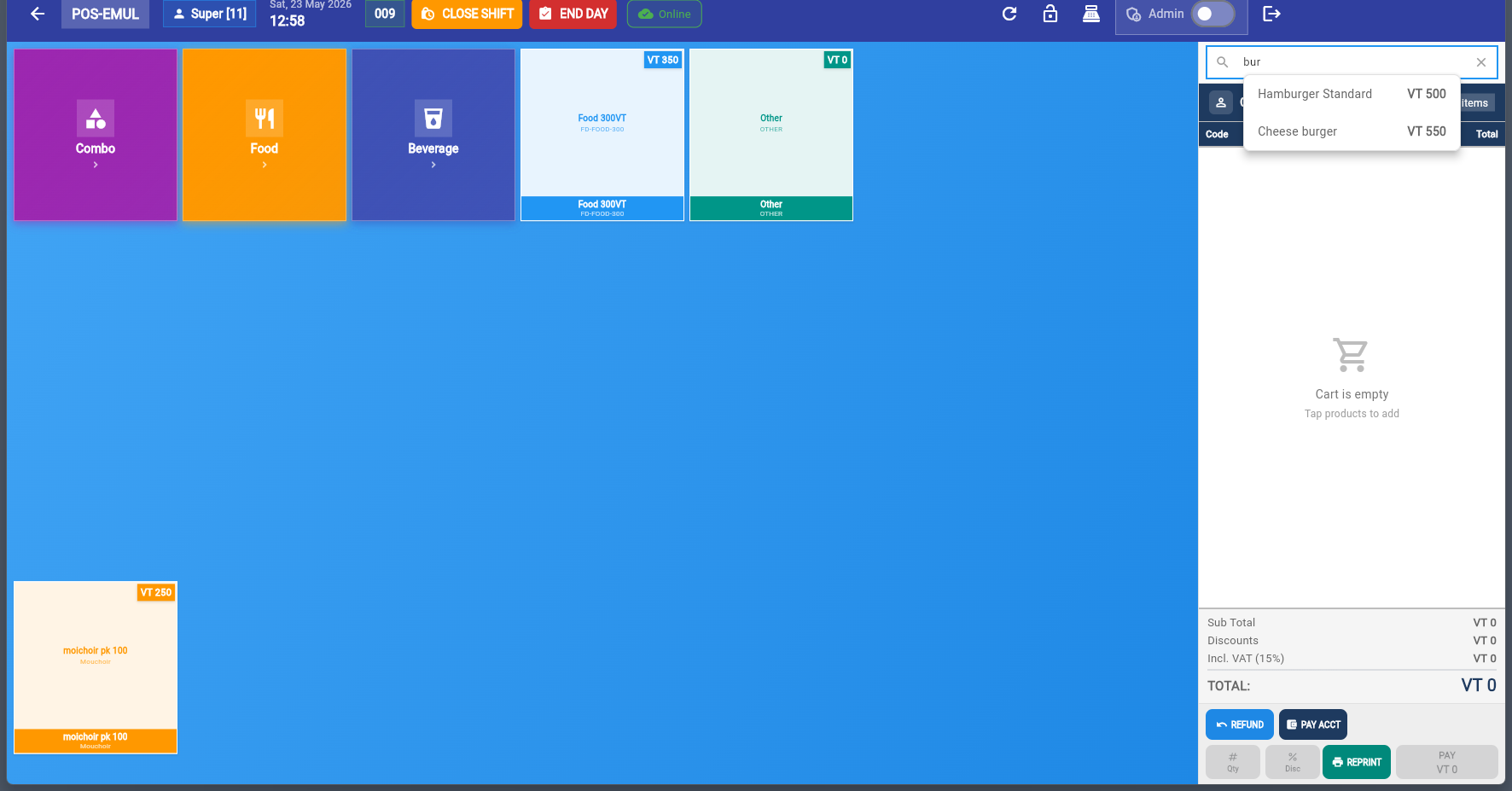
Task: Open the cash register drawer icon
Action: (1091, 14)
